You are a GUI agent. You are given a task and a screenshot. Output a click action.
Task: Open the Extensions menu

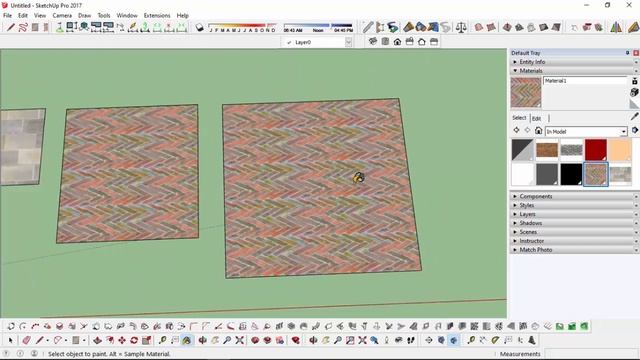pyautogui.click(x=157, y=16)
